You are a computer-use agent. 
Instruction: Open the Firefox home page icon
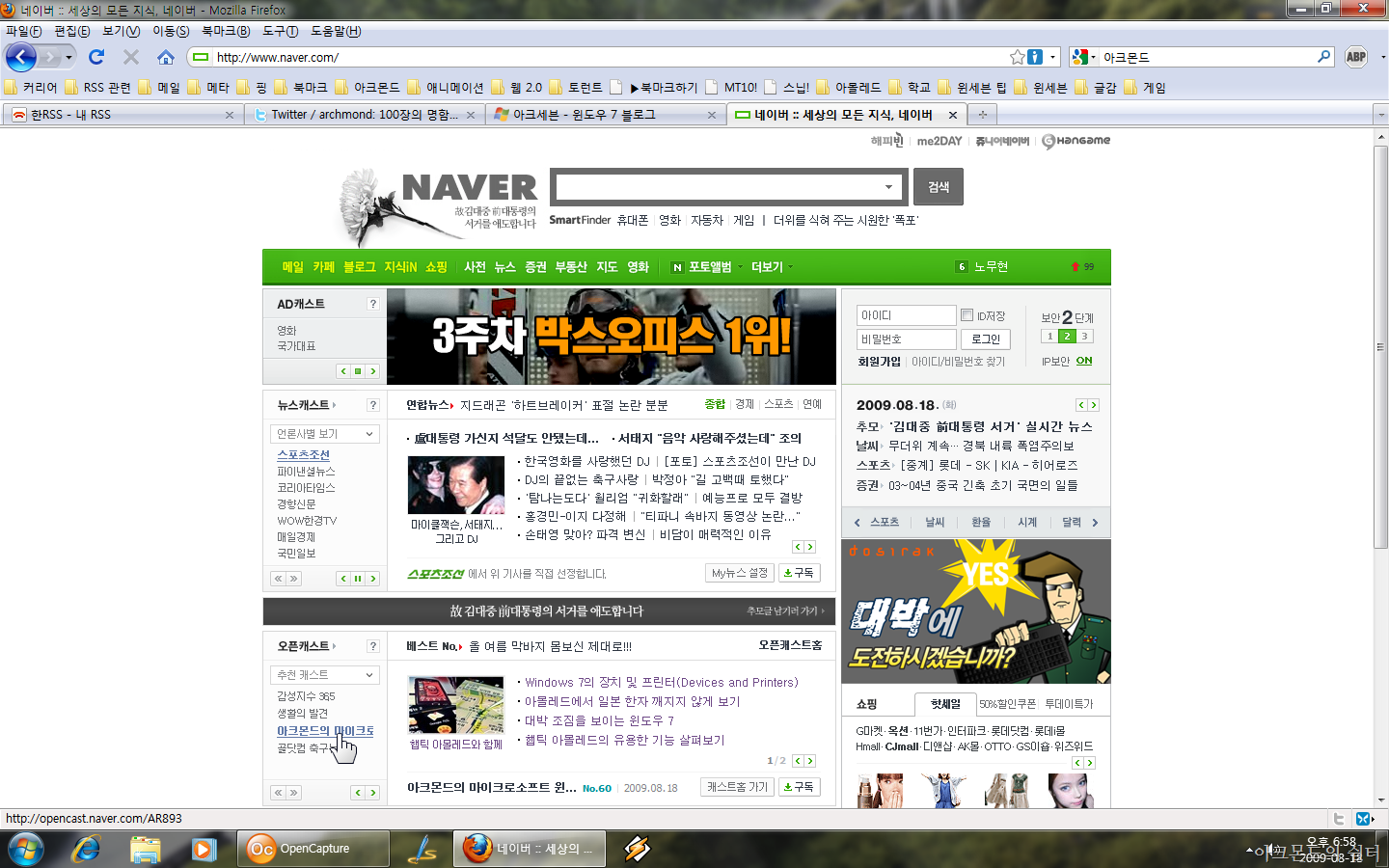pyautogui.click(x=166, y=57)
